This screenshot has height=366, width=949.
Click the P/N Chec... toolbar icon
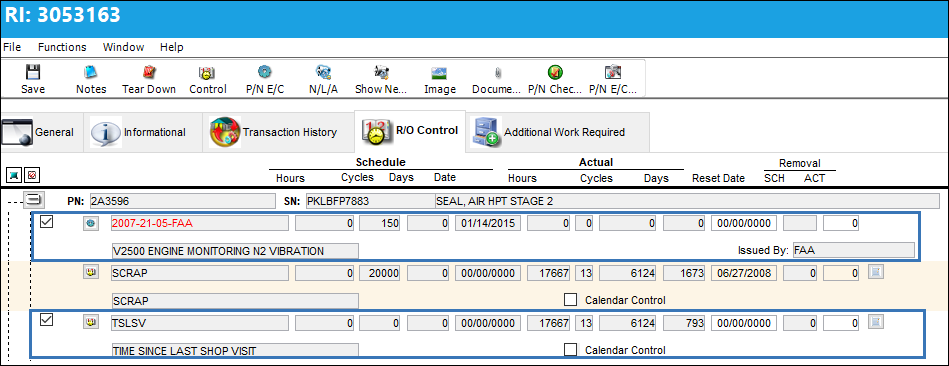click(555, 73)
